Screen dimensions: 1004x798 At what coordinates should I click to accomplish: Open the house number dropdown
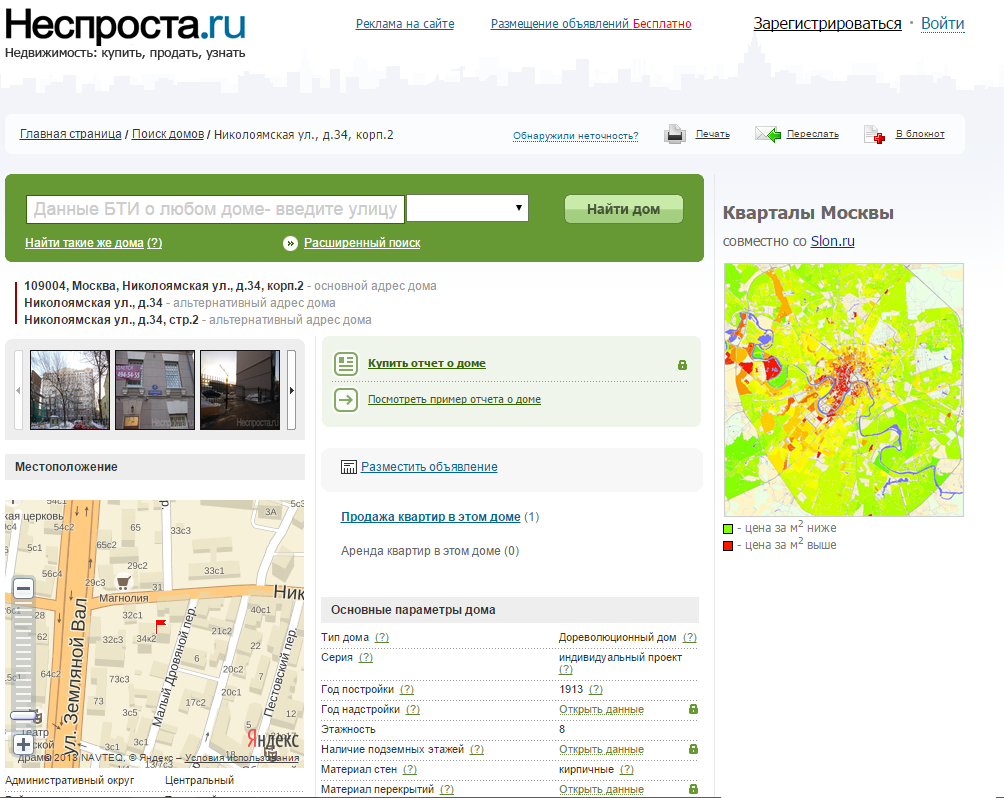(467, 208)
